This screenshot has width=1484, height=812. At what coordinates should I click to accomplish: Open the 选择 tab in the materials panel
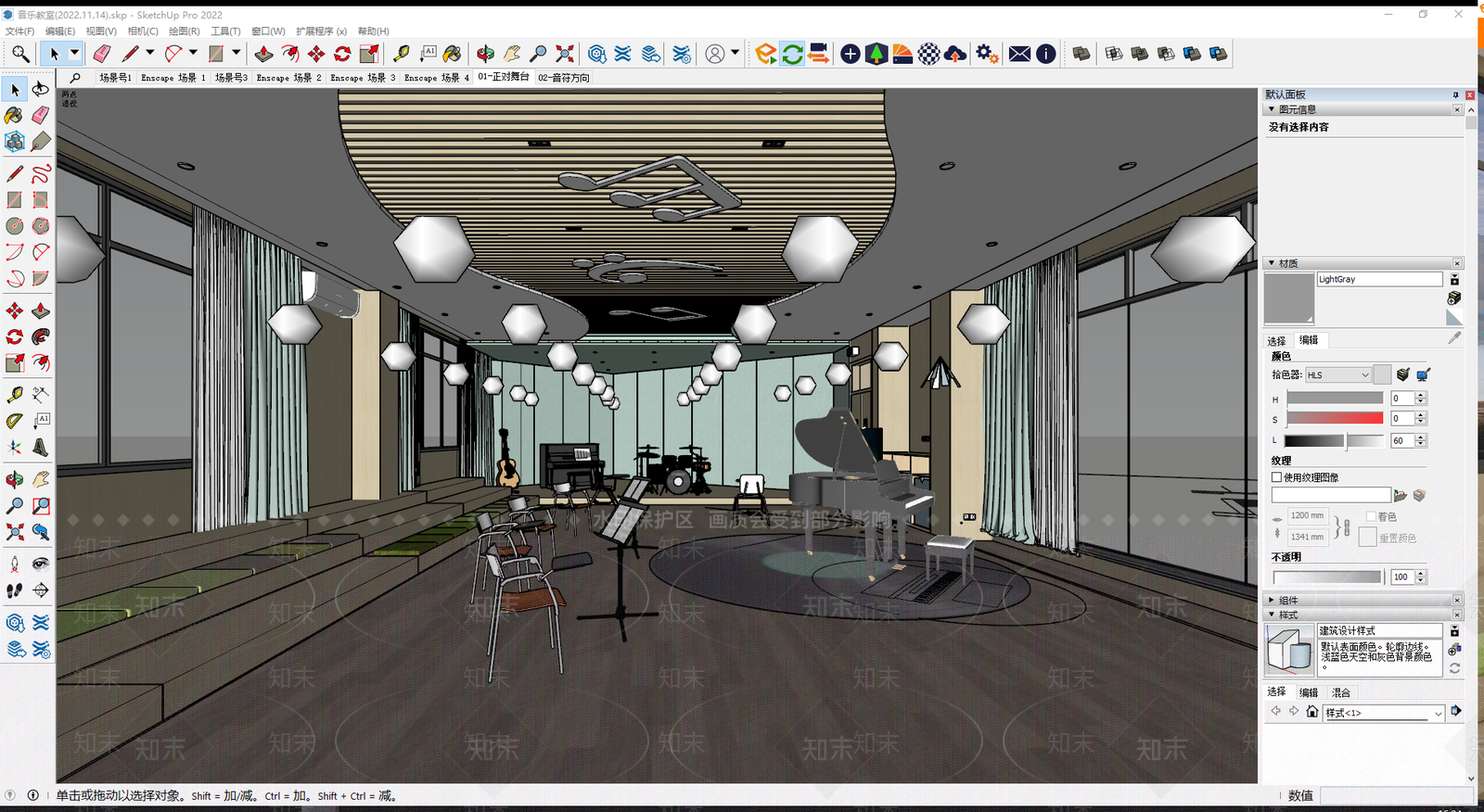(x=1277, y=340)
